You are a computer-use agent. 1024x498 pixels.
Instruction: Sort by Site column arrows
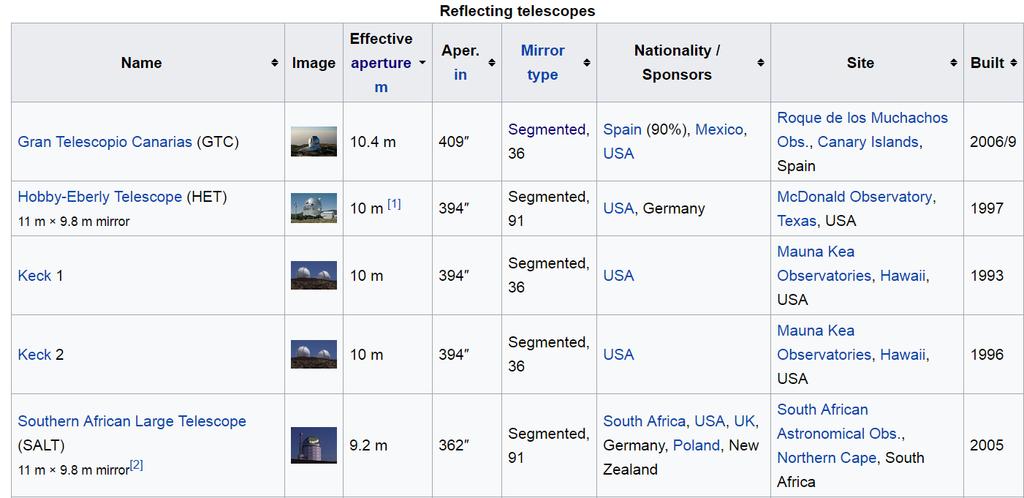coord(953,63)
